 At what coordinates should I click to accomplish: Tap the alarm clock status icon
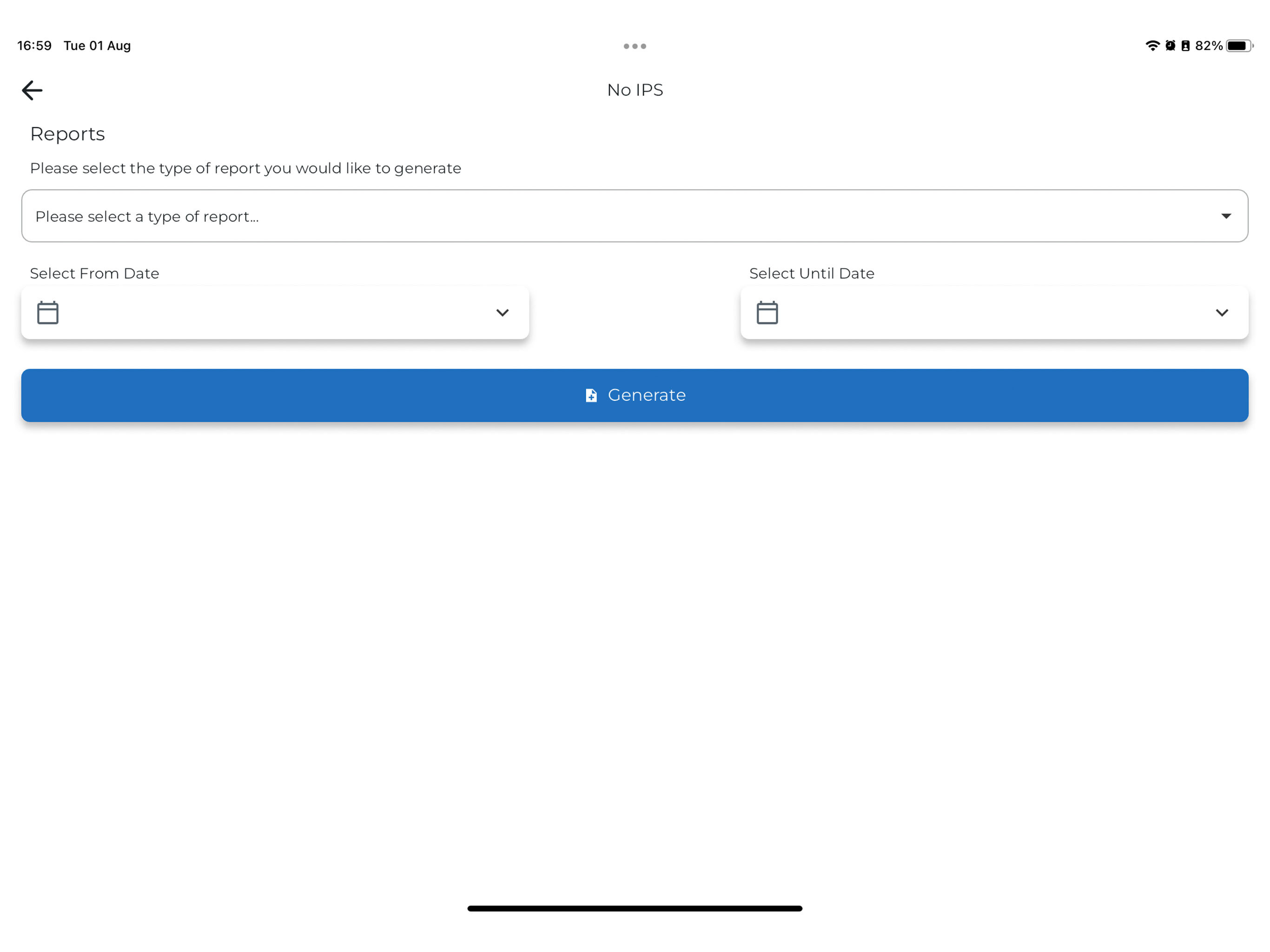tap(1170, 46)
